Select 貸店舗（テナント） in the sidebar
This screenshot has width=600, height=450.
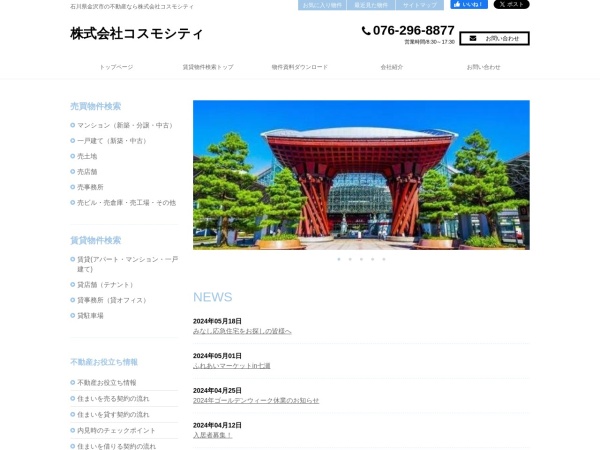click(106, 285)
